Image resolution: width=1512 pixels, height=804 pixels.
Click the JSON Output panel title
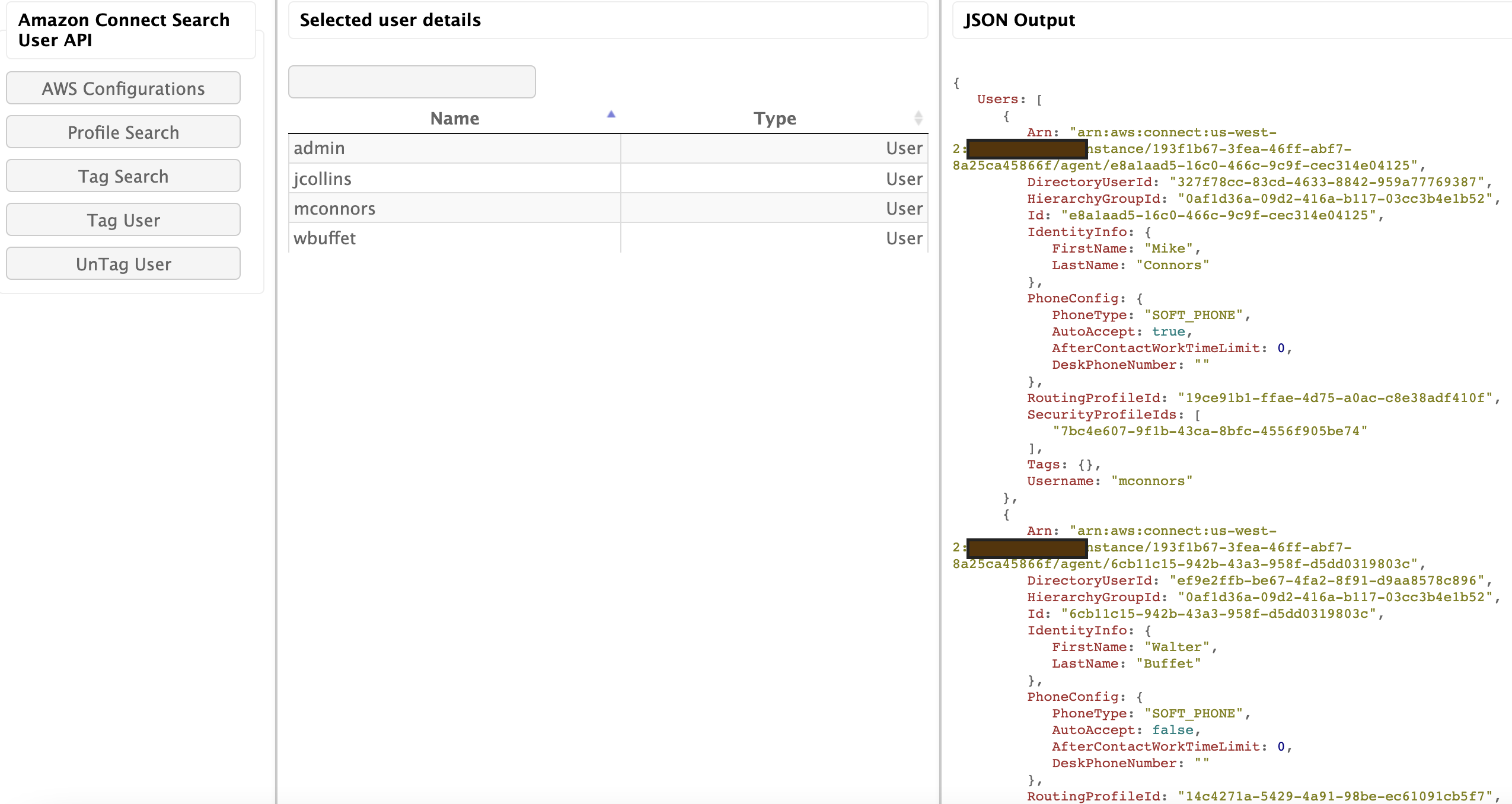point(1019,20)
